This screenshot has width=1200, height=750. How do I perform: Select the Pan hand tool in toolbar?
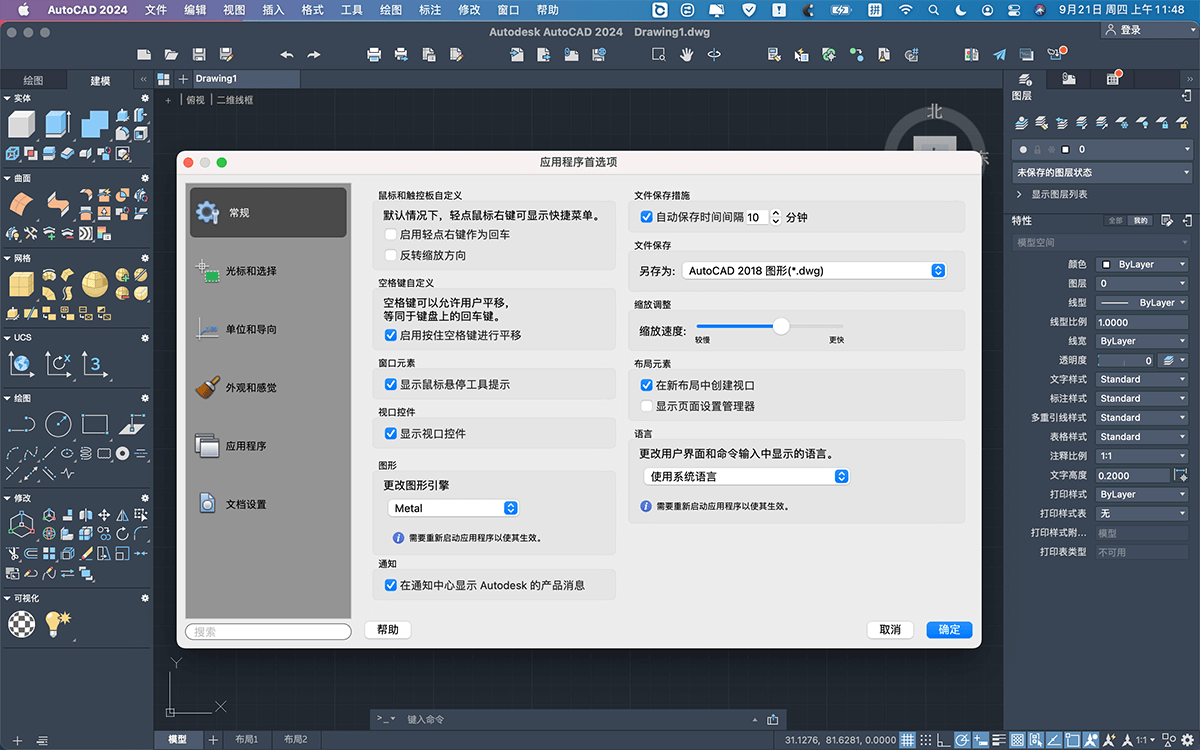click(687, 54)
